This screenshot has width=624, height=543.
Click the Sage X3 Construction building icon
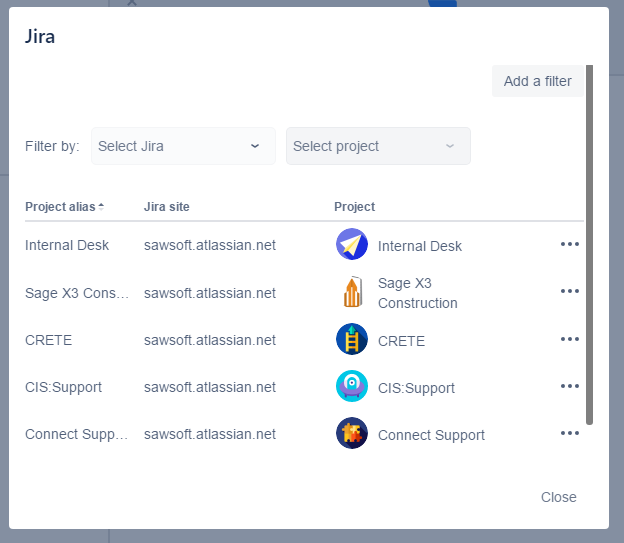tap(353, 292)
